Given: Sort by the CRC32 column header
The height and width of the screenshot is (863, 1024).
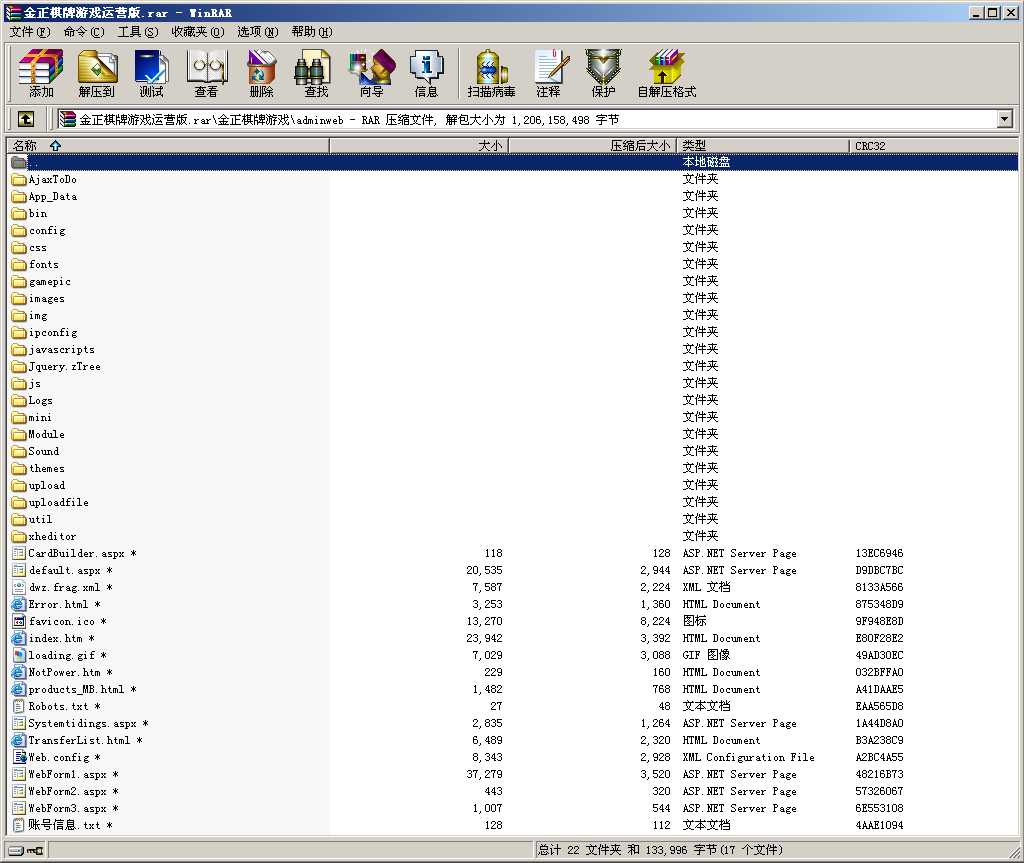Looking at the screenshot, I should 934,146.
